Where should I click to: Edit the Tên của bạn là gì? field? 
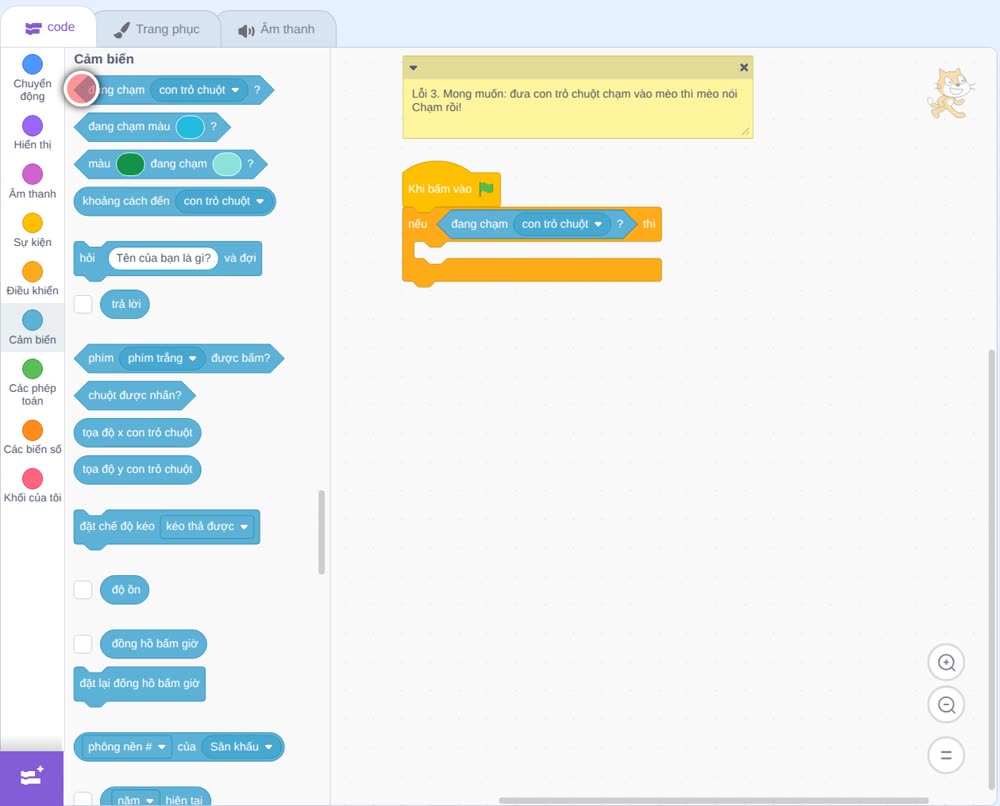tap(163, 258)
